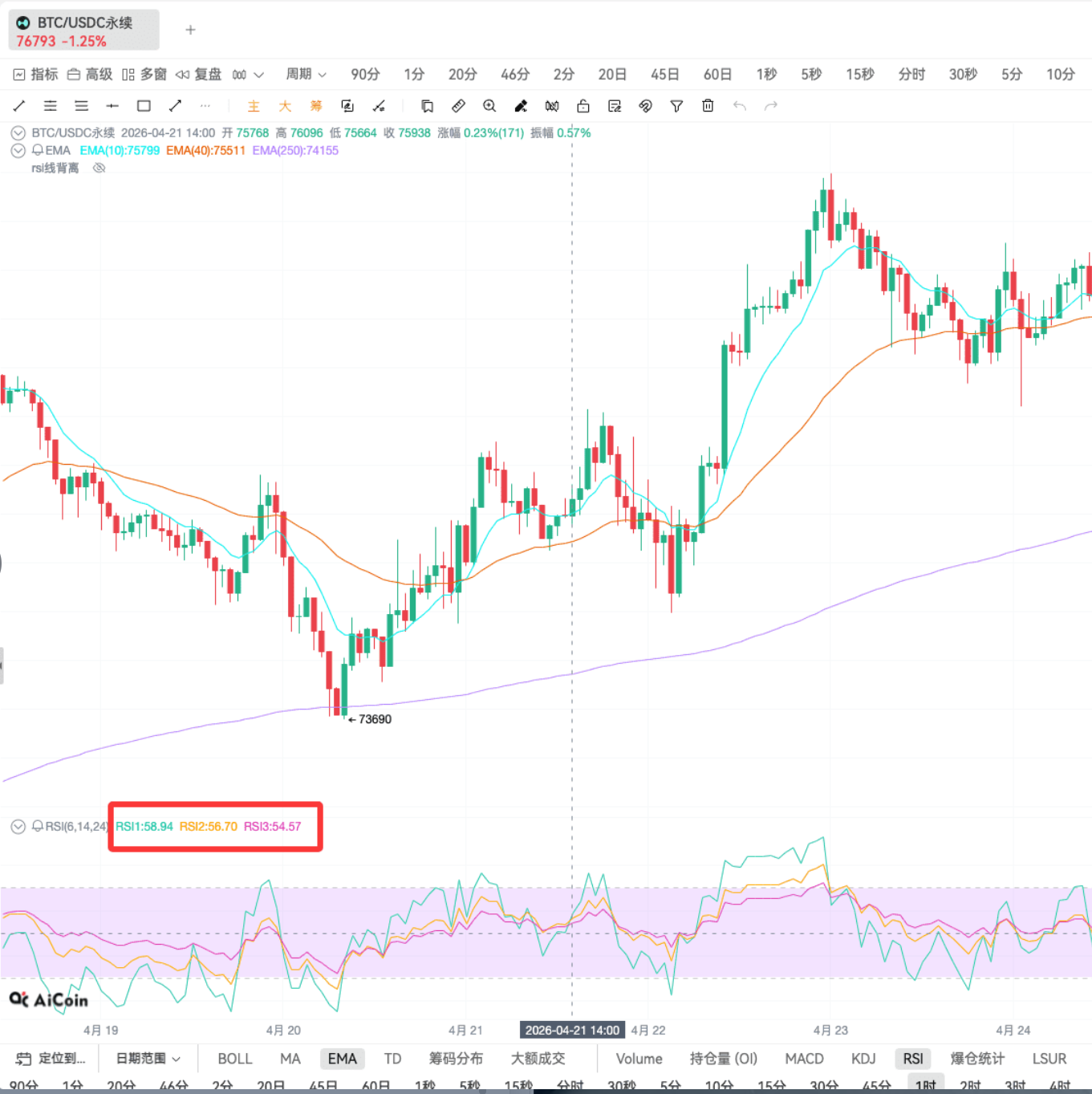This screenshot has height=1094, width=1092.
Task: Enable the BOLL indicator button
Action: [x=234, y=1059]
